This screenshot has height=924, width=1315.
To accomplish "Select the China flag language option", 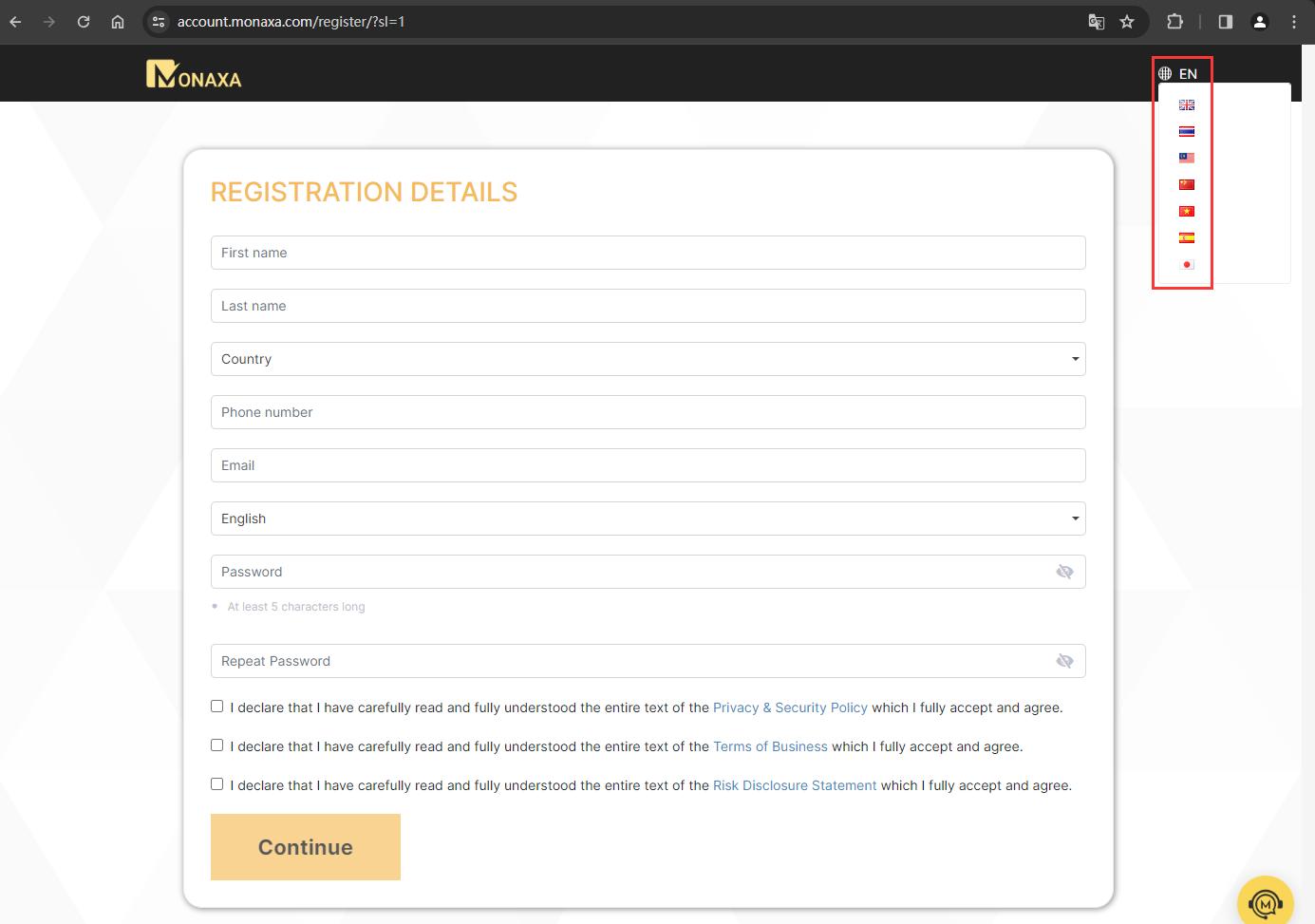I will 1187,185.
